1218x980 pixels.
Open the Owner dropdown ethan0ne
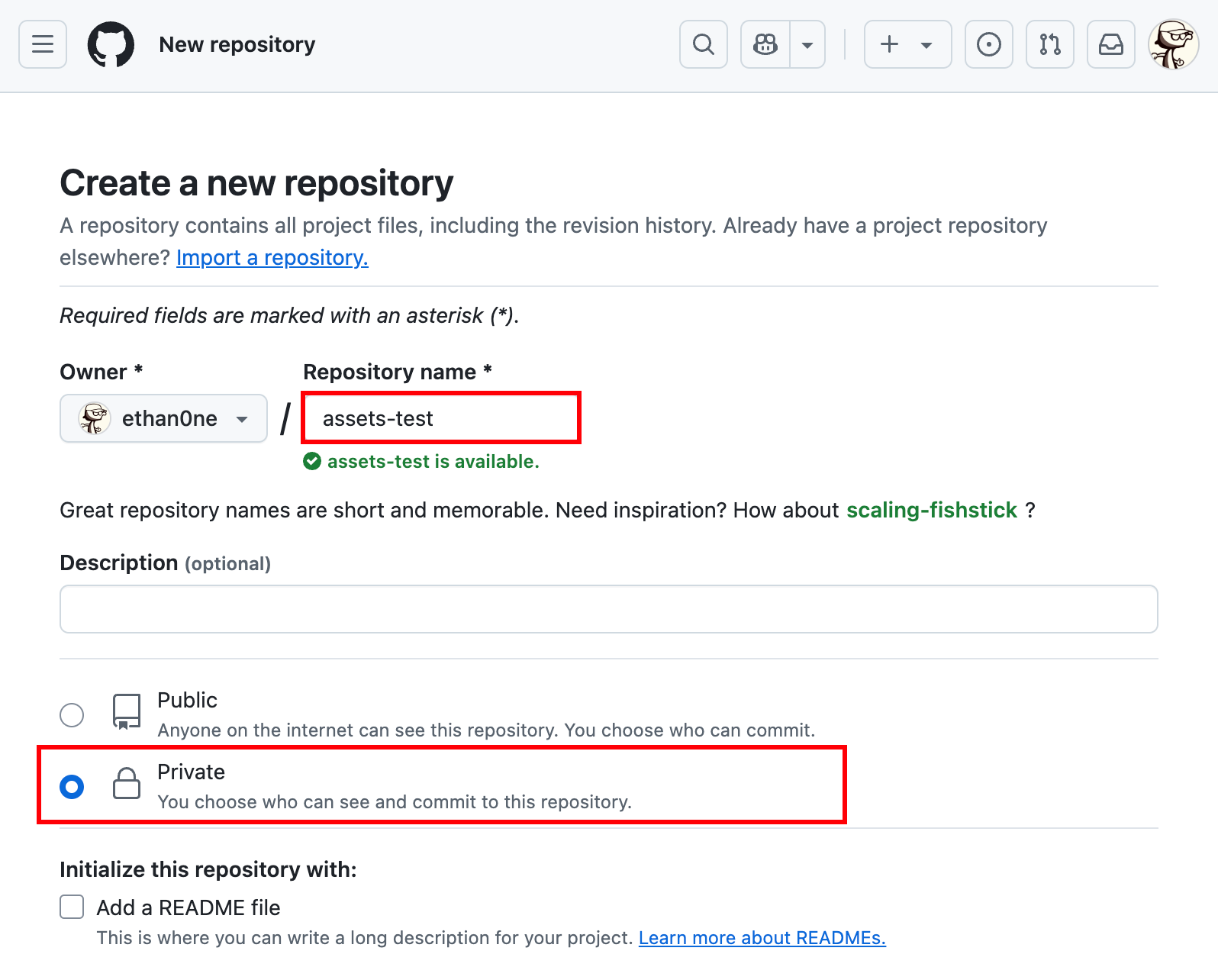tap(163, 418)
